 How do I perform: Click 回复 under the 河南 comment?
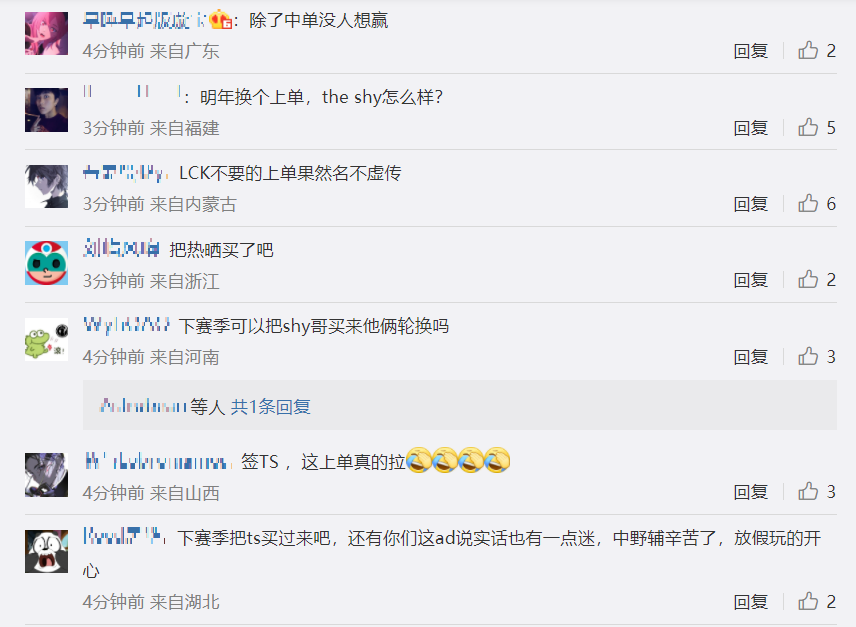pos(751,357)
